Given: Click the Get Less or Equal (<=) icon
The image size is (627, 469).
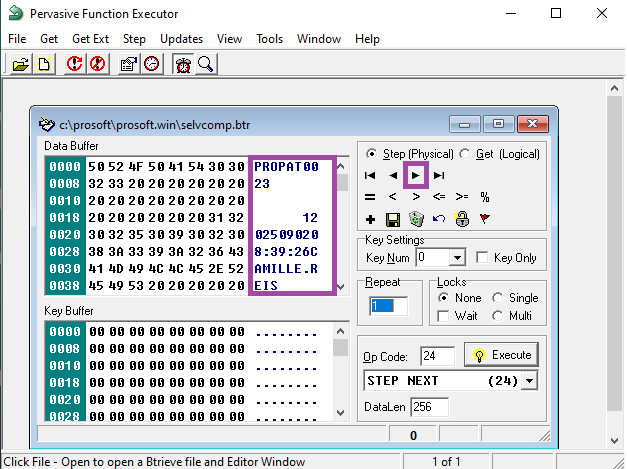Looking at the screenshot, I should click(439, 197).
